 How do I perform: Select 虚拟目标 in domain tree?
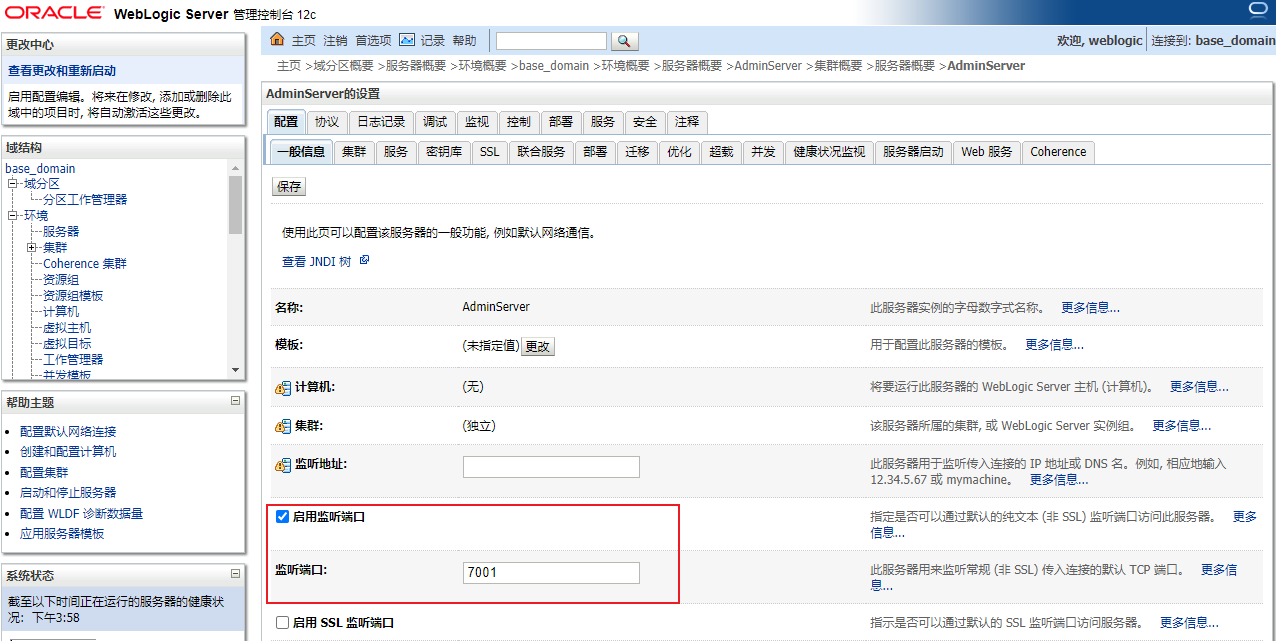pyautogui.click(x=67, y=344)
